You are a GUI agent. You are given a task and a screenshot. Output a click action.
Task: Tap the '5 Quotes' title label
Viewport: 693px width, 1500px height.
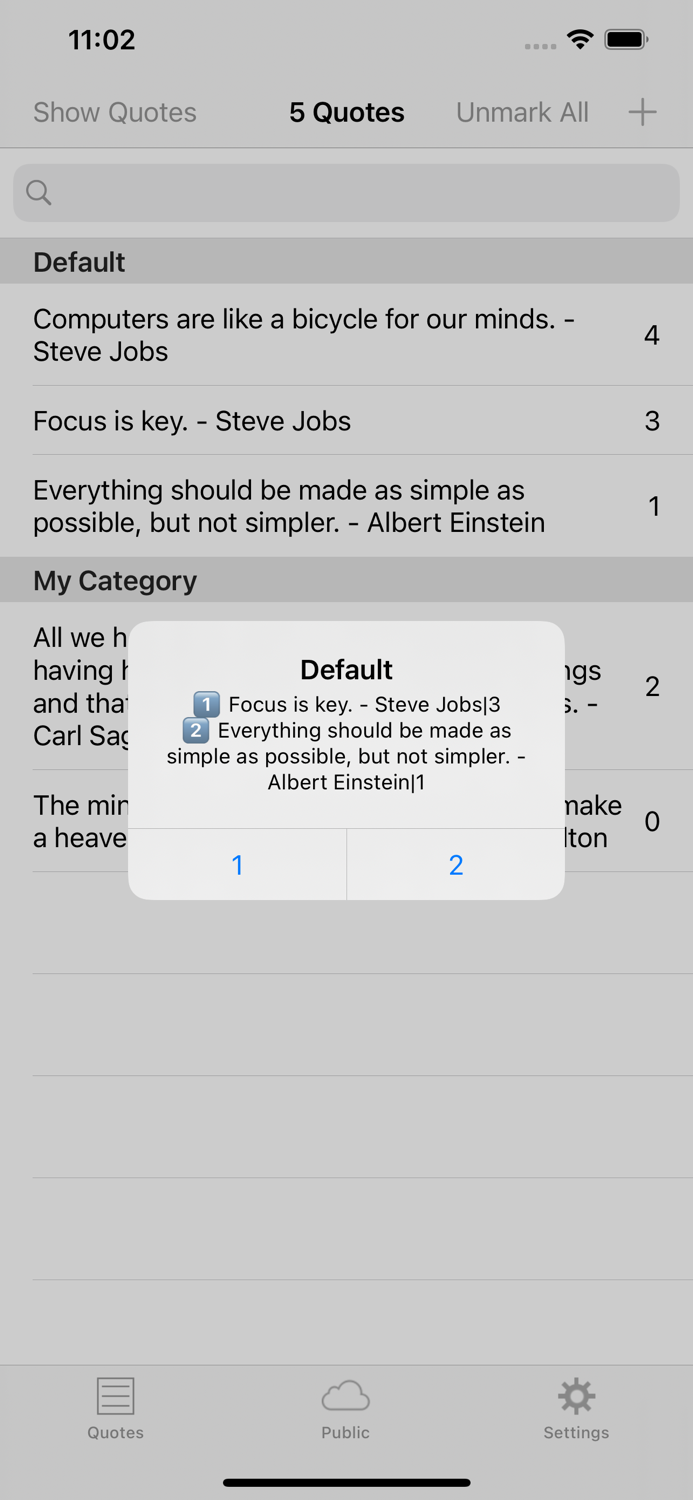pyautogui.click(x=346, y=112)
